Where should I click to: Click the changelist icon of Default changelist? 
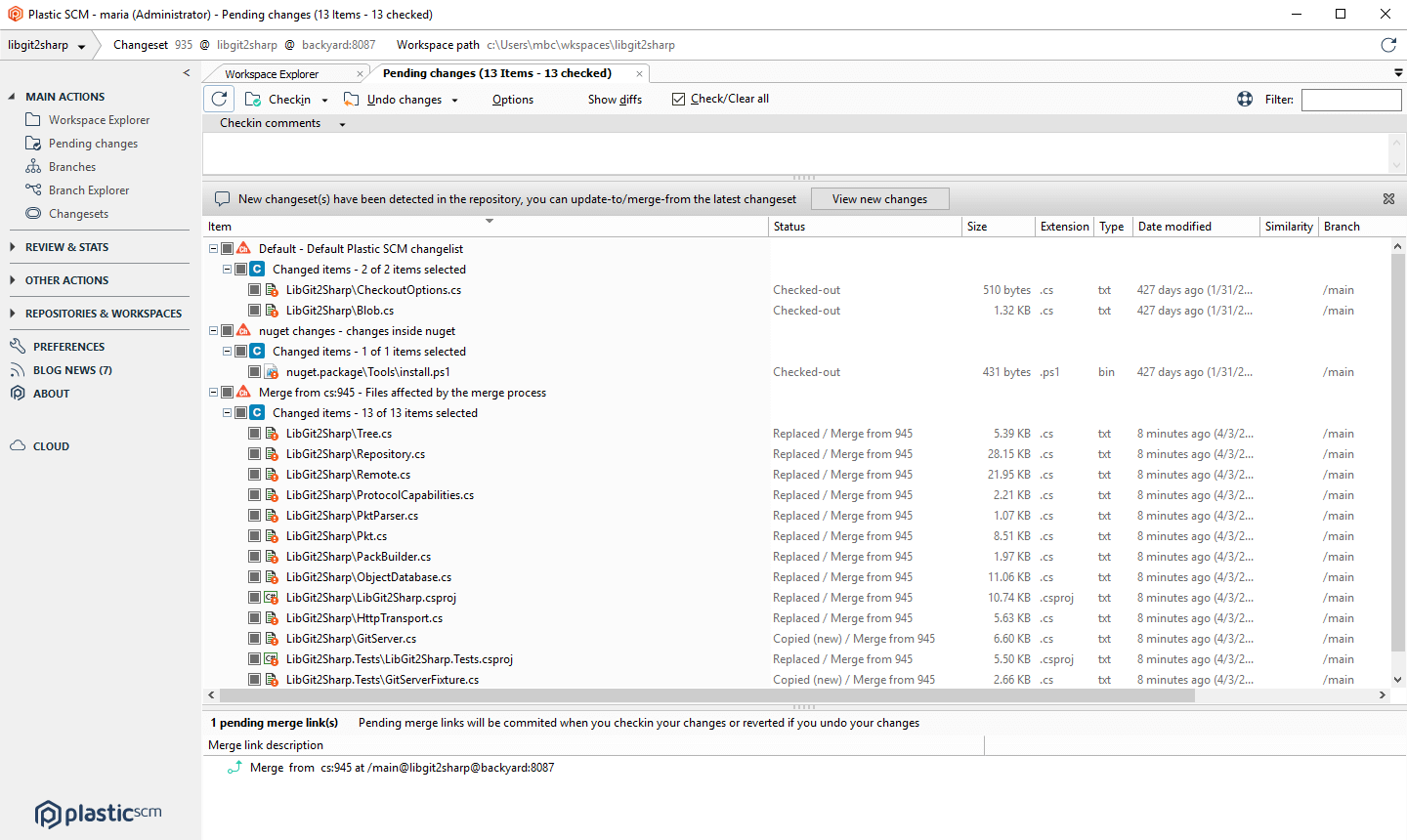point(244,249)
